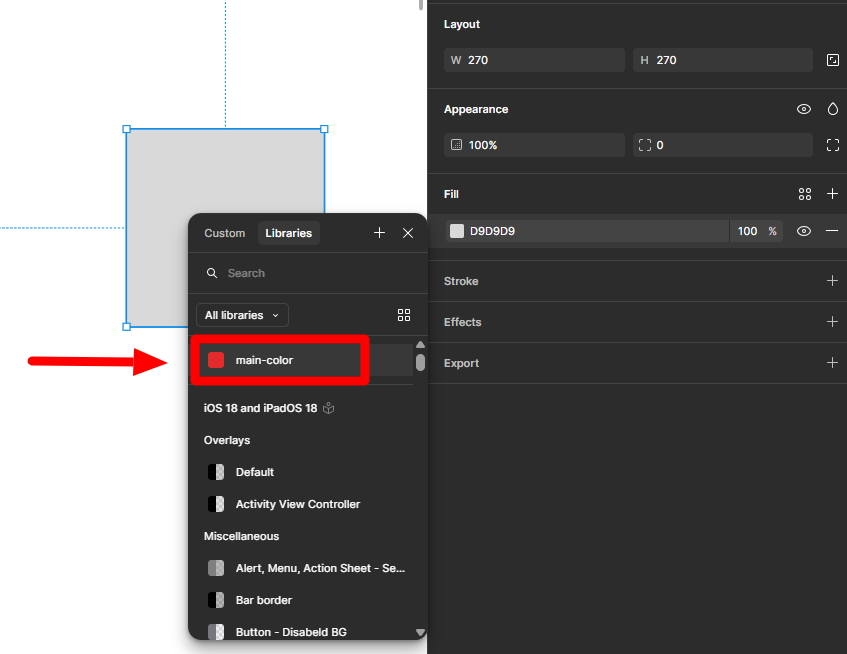Image resolution: width=847 pixels, height=654 pixels.
Task: Open fill styles and variables icon
Action: click(x=804, y=194)
